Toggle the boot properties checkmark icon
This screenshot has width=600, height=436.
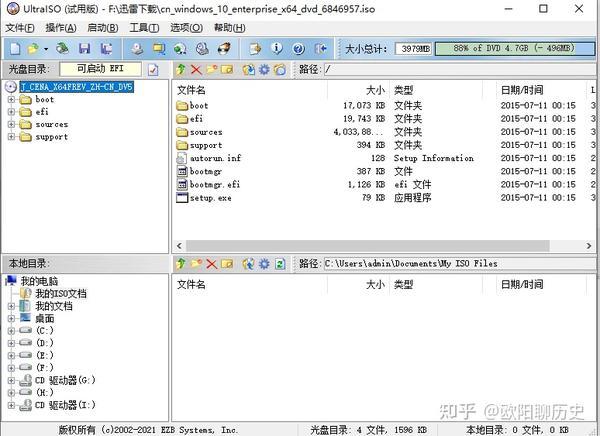[153, 69]
